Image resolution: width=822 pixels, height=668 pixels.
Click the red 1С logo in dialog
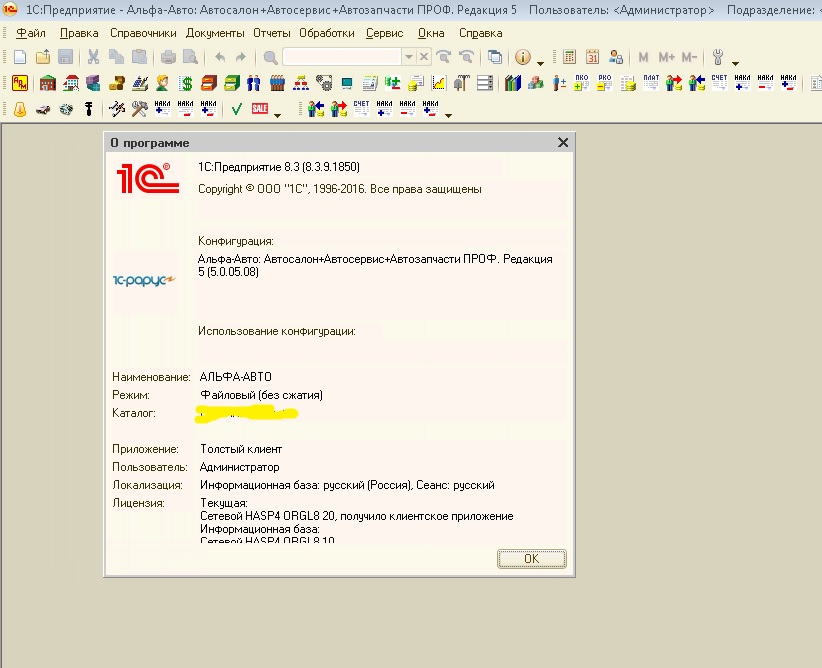(x=148, y=178)
